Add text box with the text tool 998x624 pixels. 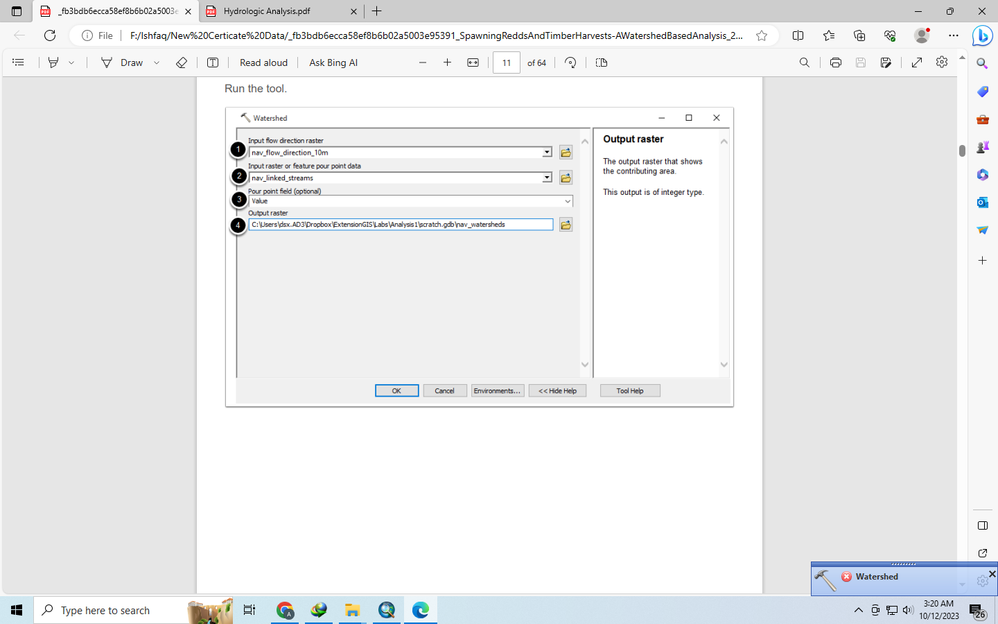click(213, 62)
